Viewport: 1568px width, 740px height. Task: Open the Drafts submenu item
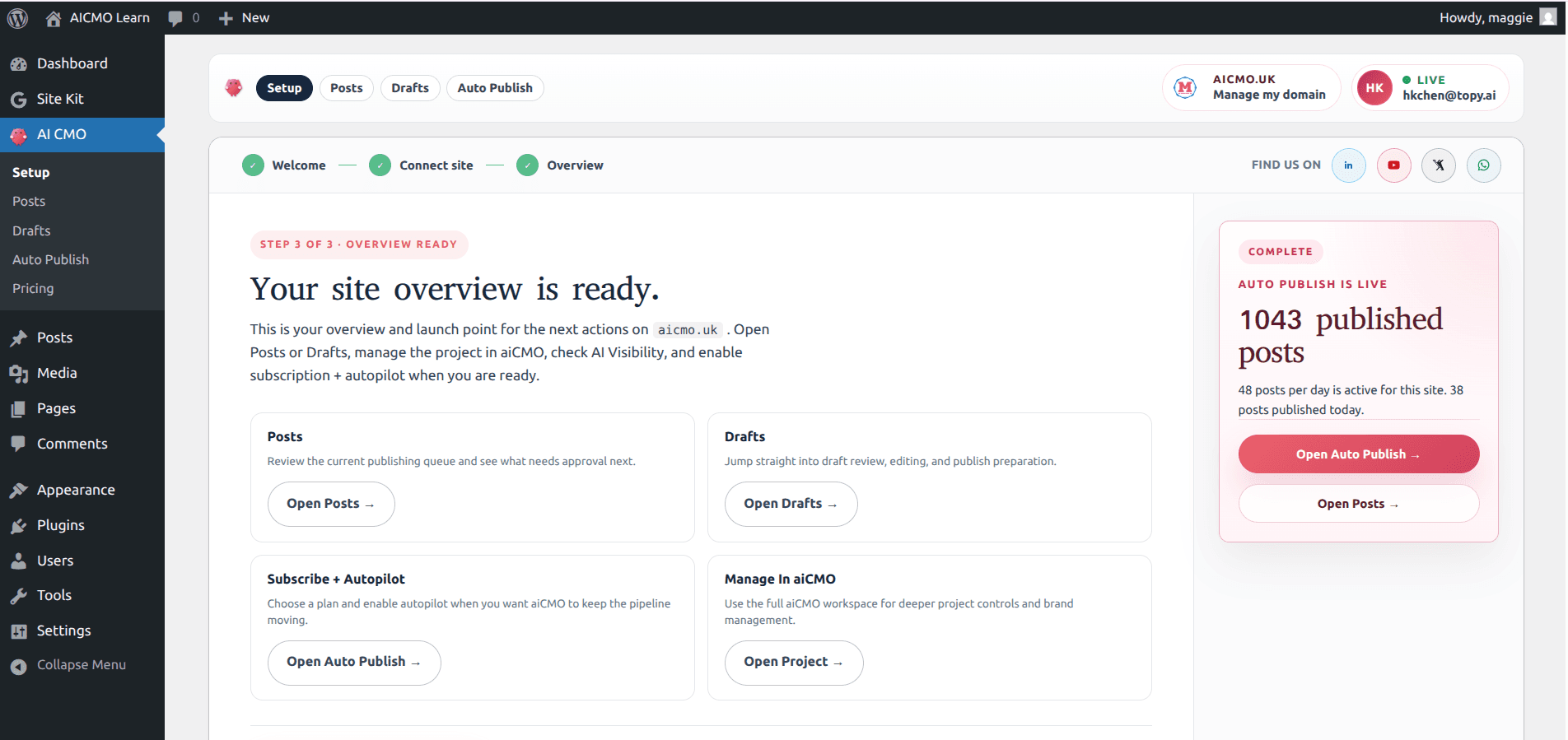(31, 230)
